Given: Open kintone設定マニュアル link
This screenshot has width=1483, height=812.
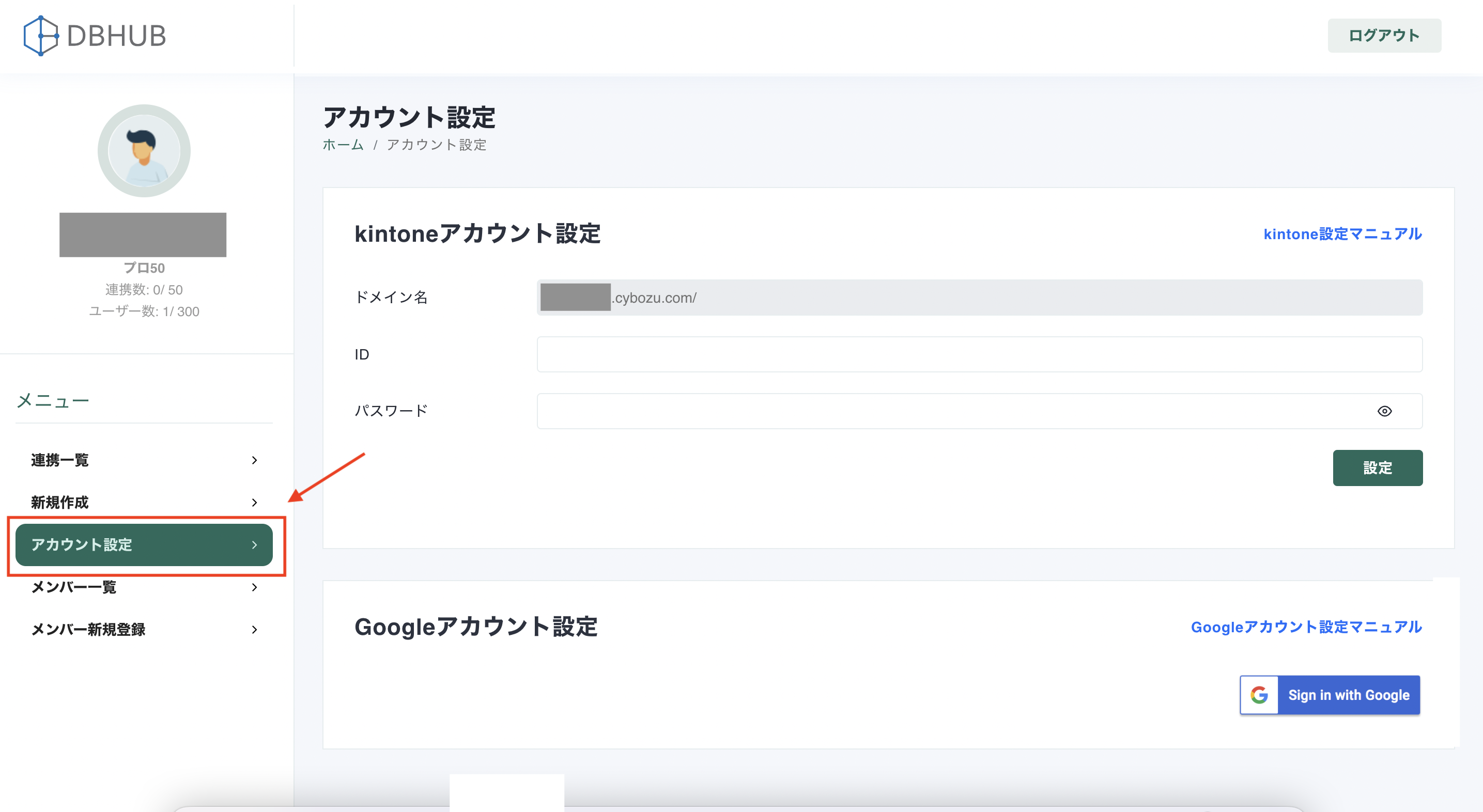Looking at the screenshot, I should coord(1342,234).
